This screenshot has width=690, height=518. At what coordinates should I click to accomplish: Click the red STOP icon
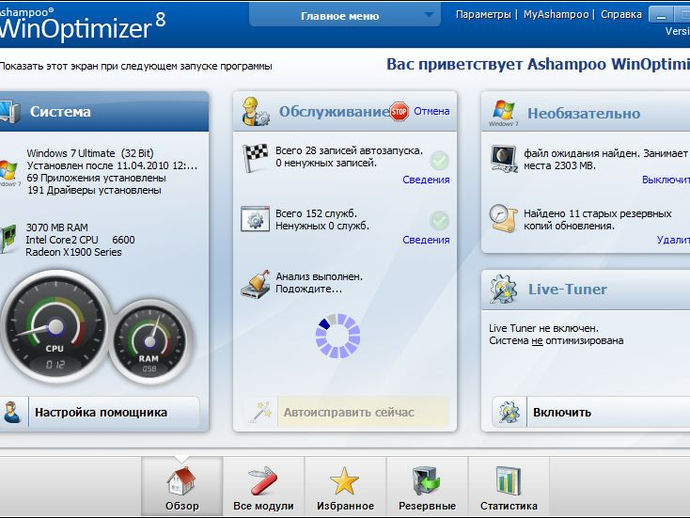[x=399, y=111]
